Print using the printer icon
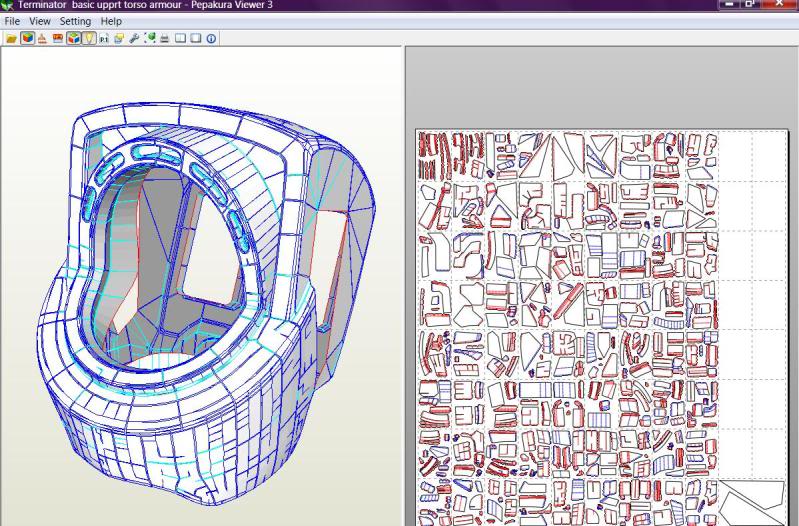 click(165, 39)
